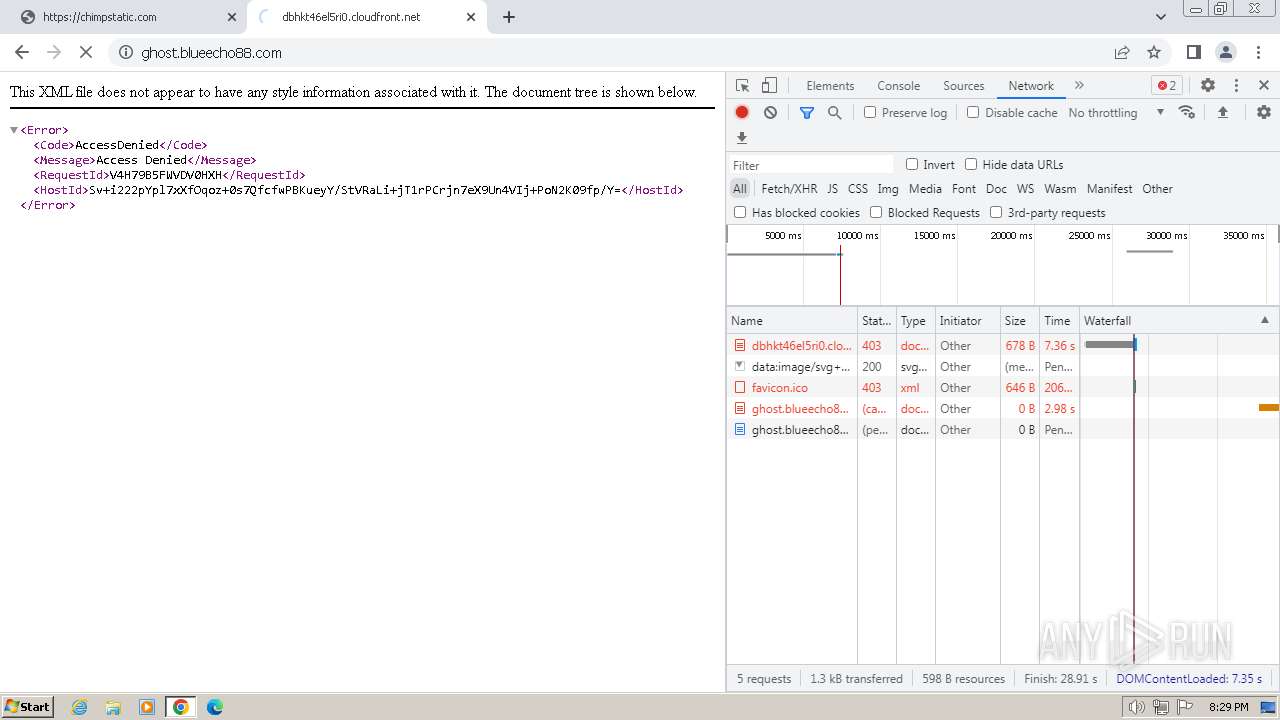The image size is (1280, 720).
Task: Open the No throttling dropdown
Action: pos(1116,113)
